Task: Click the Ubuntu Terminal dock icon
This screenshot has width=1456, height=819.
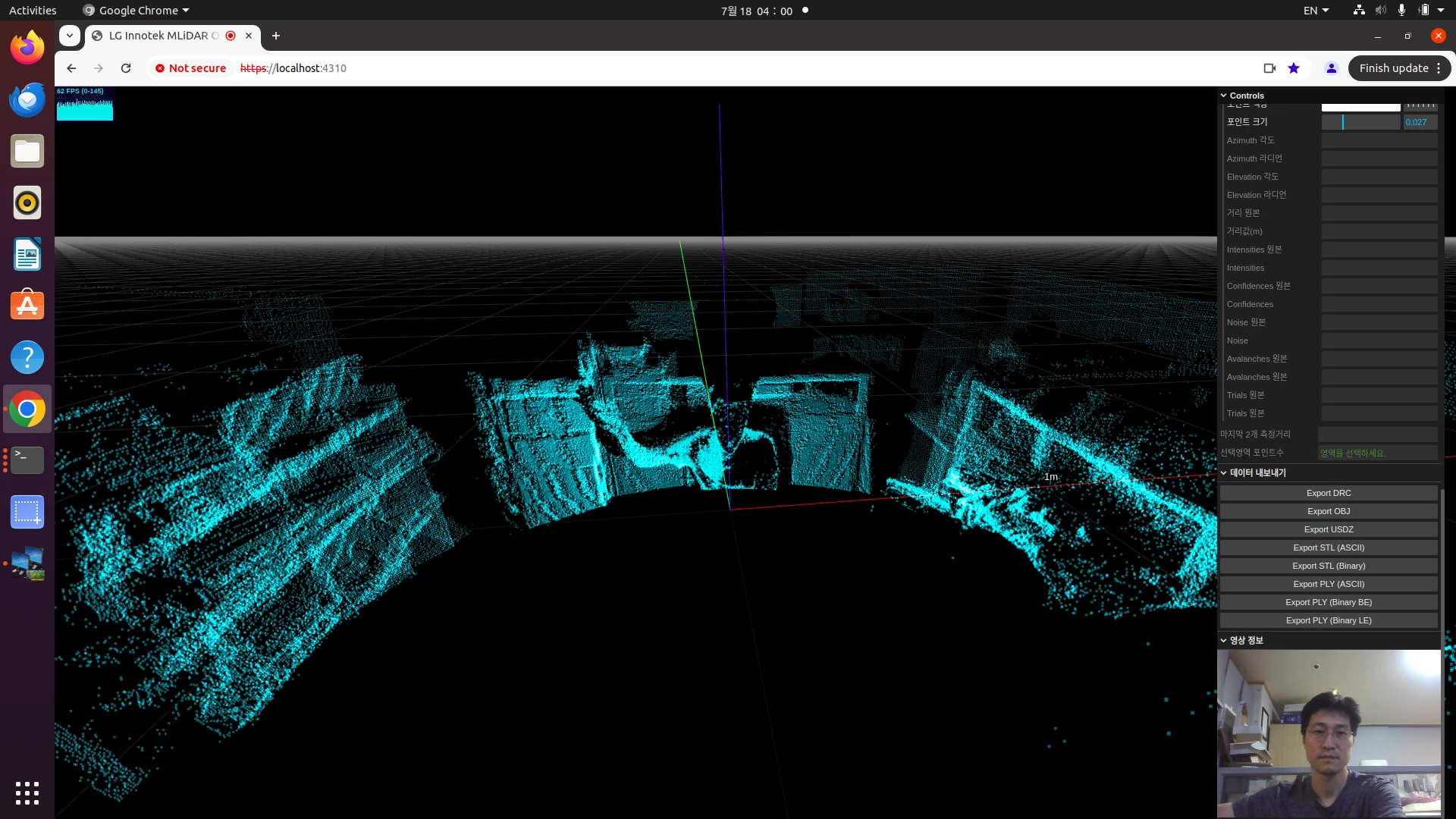Action: click(x=27, y=460)
